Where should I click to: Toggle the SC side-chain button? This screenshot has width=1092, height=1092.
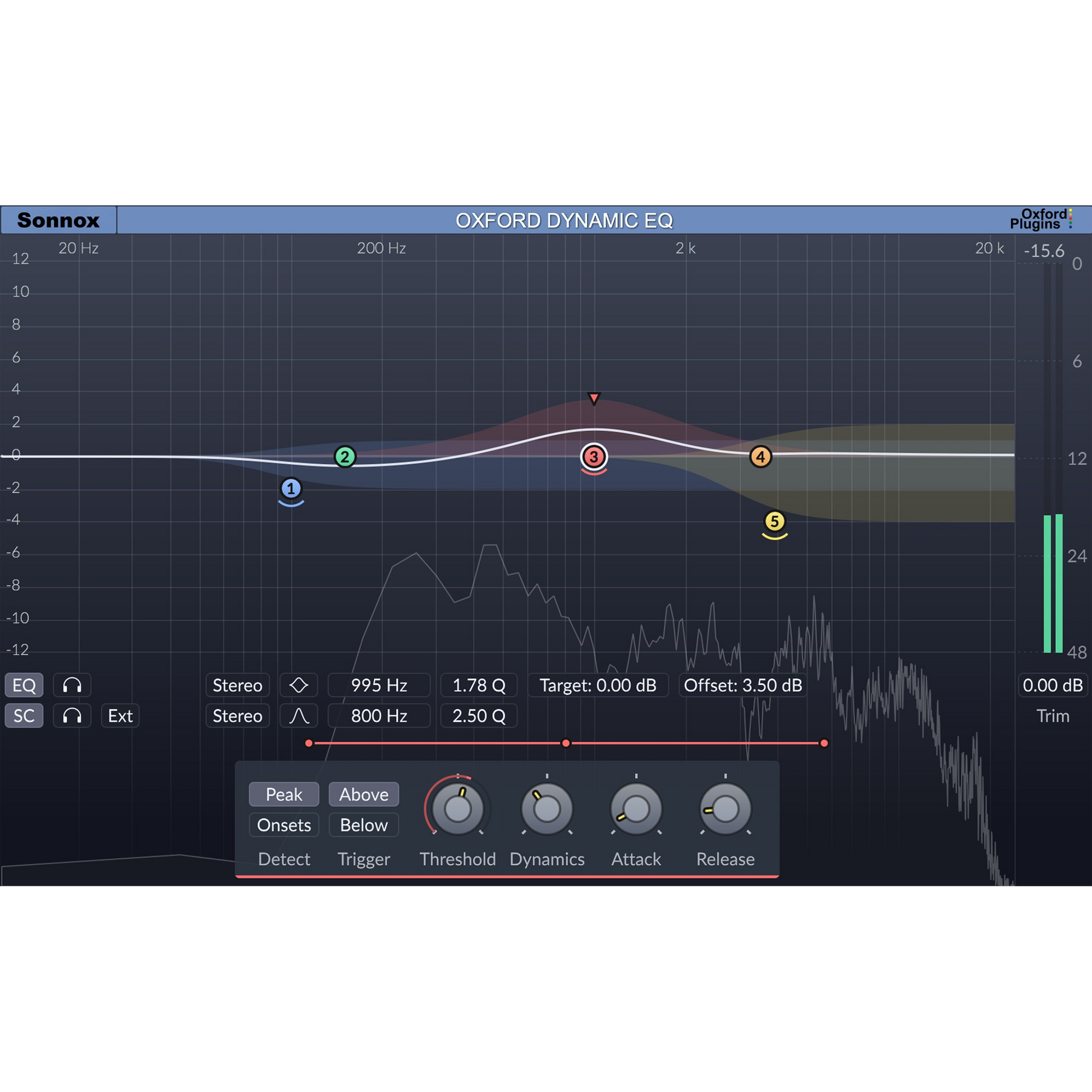[24, 715]
